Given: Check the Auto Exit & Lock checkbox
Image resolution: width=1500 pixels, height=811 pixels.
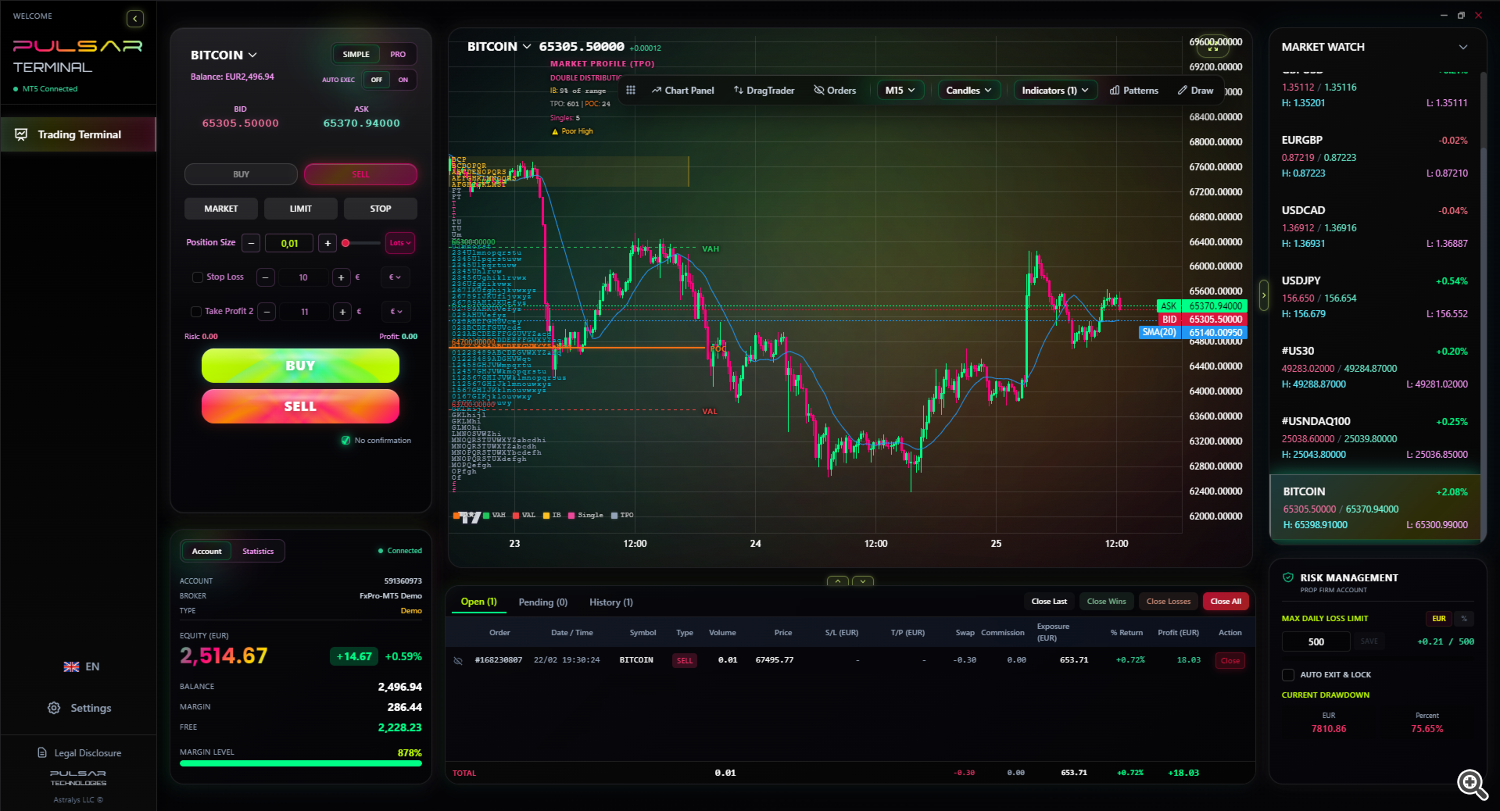Looking at the screenshot, I should (x=1288, y=675).
